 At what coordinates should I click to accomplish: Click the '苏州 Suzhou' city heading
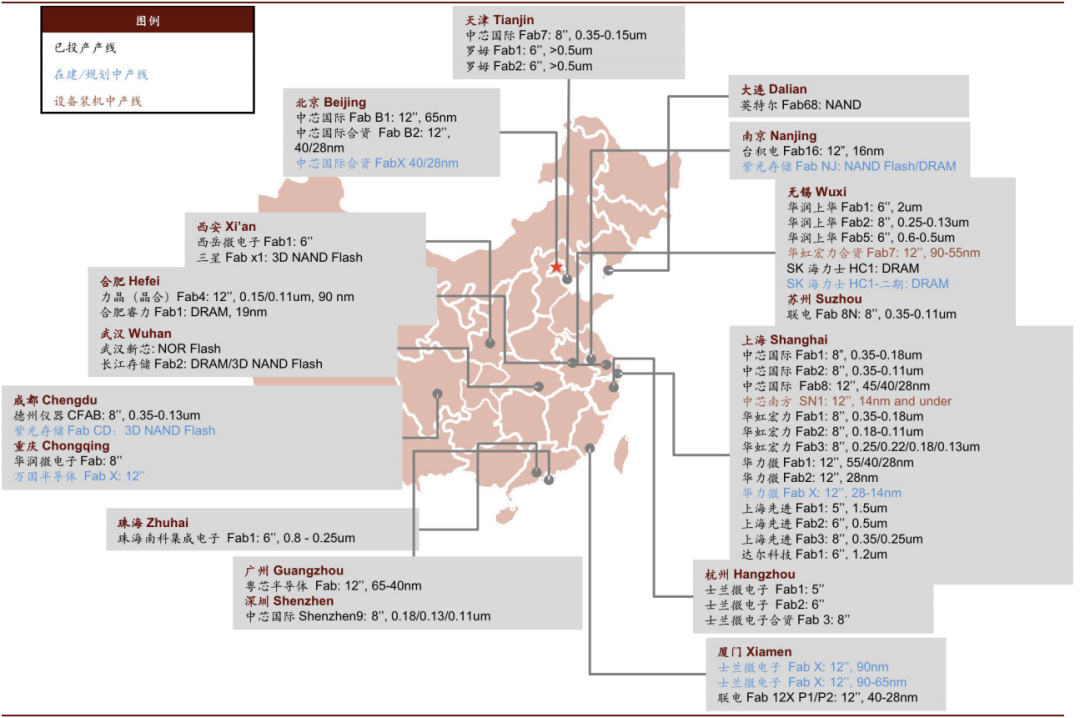(x=824, y=299)
